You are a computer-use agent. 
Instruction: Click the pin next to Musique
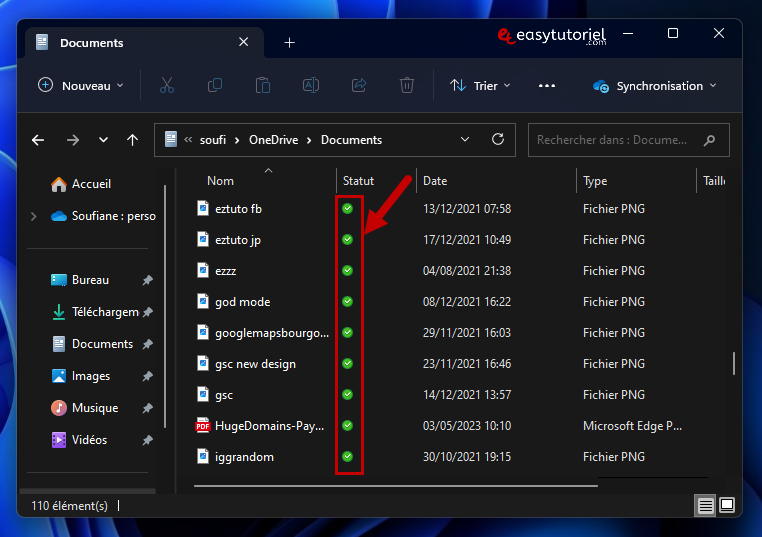click(148, 408)
